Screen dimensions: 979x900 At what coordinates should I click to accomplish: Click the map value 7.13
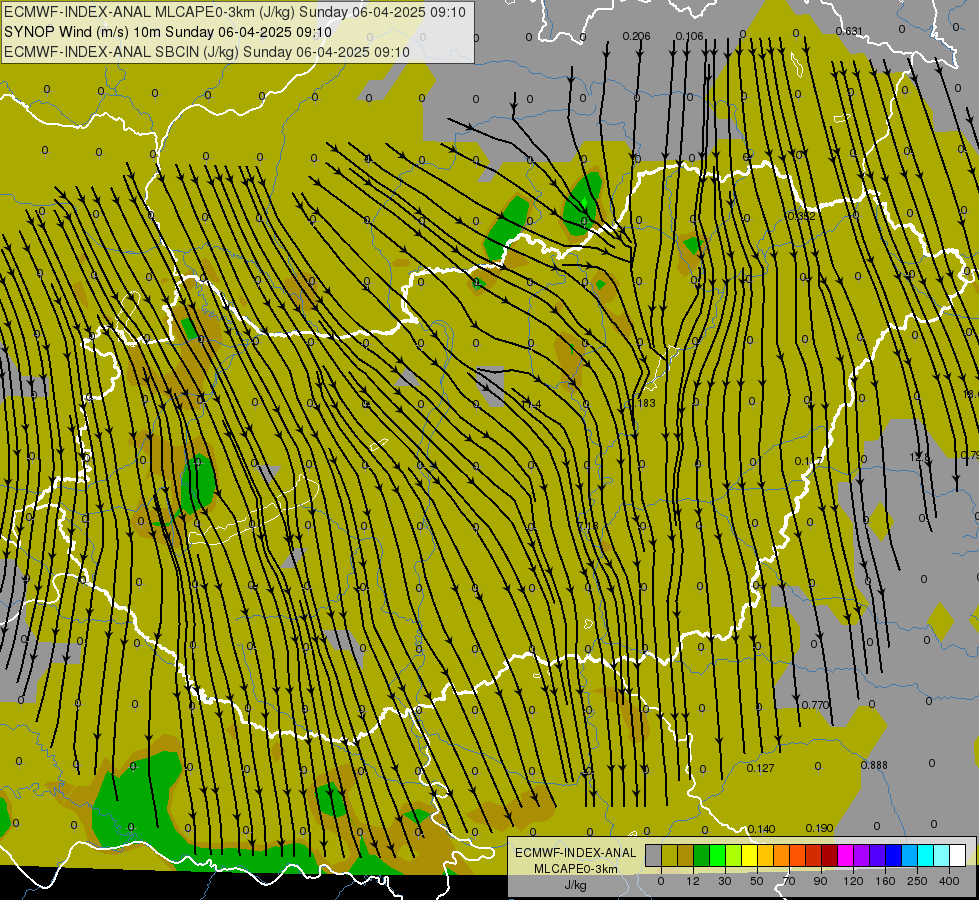[588, 526]
